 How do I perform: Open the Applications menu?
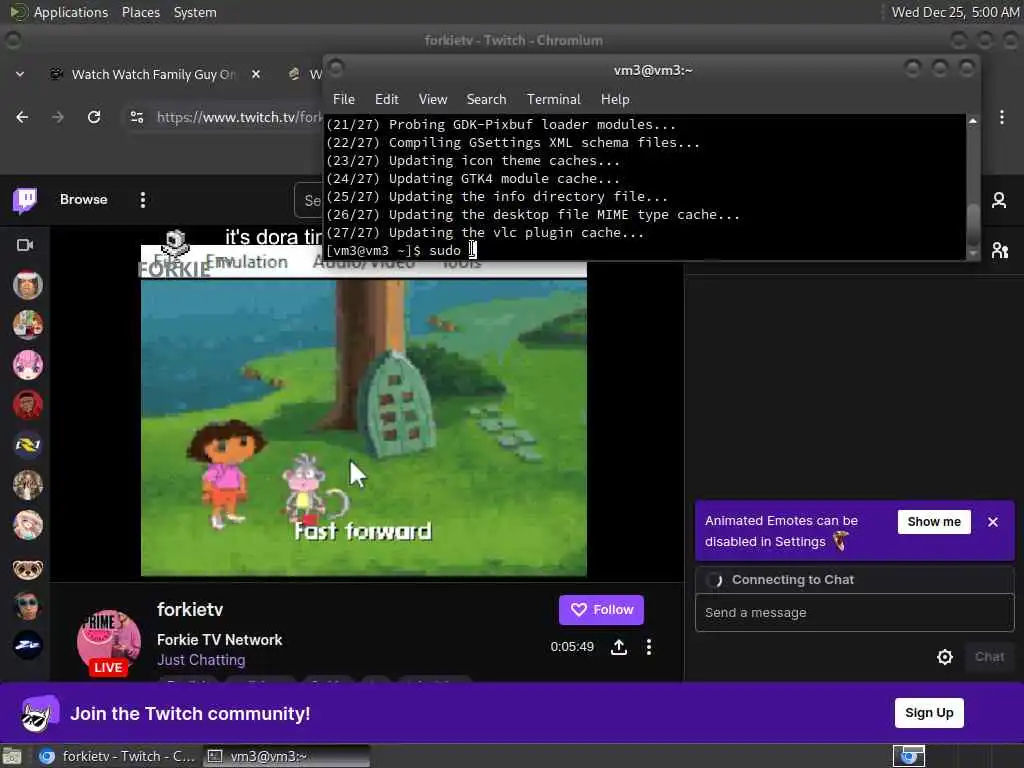coord(59,12)
